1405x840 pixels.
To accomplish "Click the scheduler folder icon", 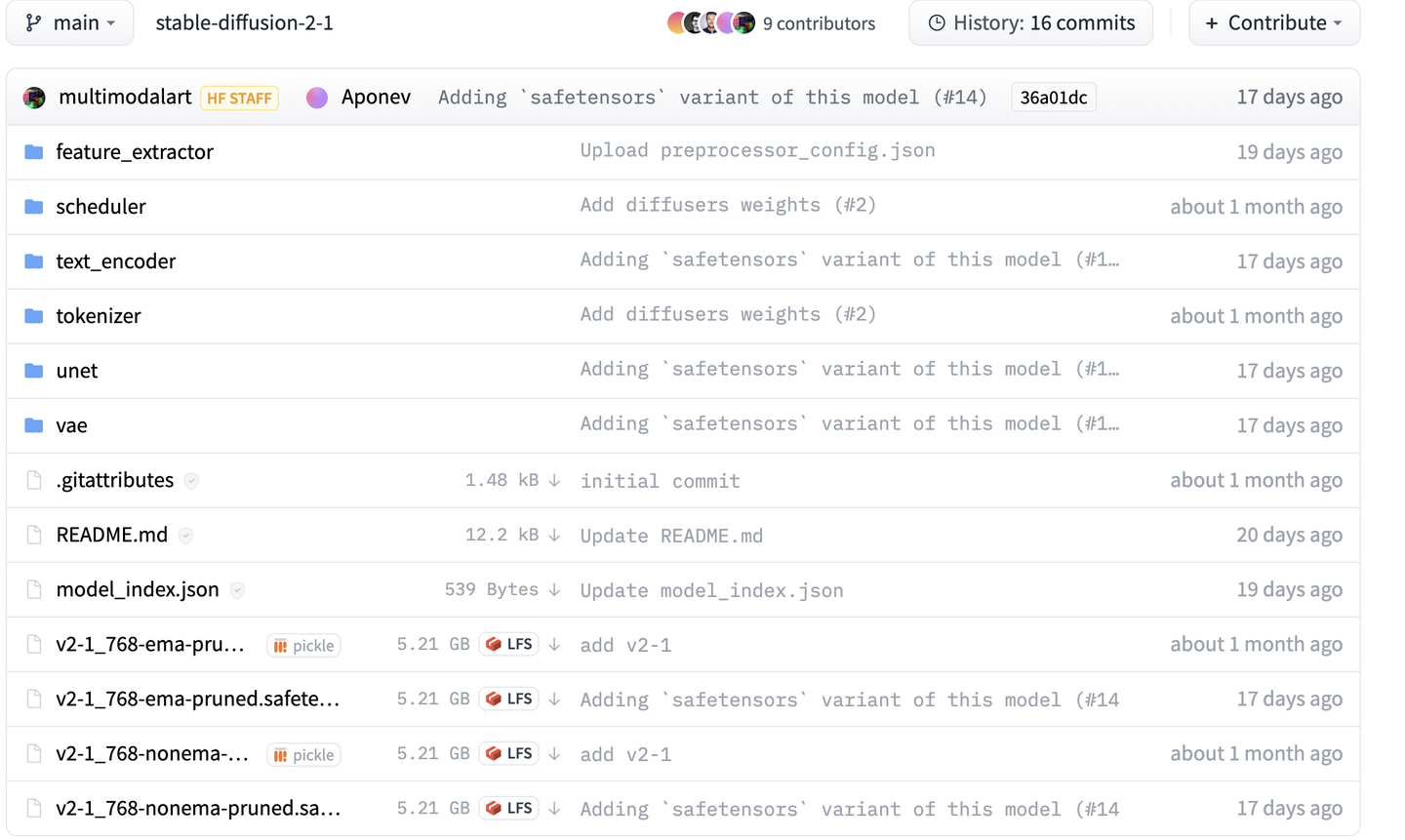I will [34, 206].
